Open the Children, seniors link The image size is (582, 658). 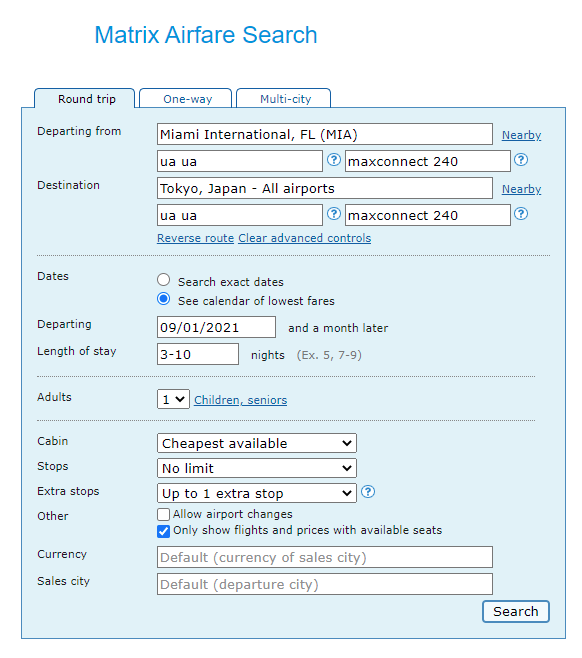240,400
